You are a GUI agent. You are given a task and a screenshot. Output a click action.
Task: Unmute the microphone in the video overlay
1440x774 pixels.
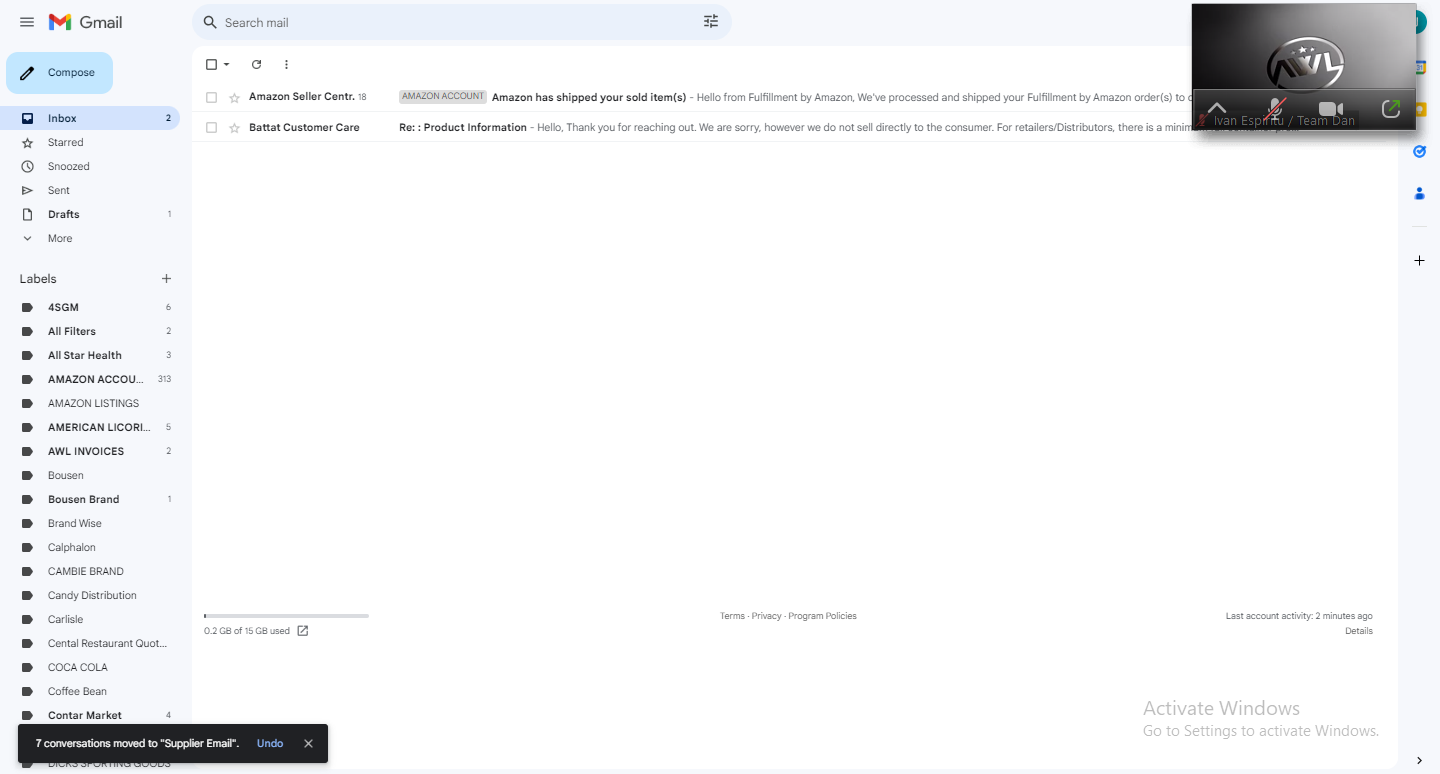pyautogui.click(x=1275, y=108)
